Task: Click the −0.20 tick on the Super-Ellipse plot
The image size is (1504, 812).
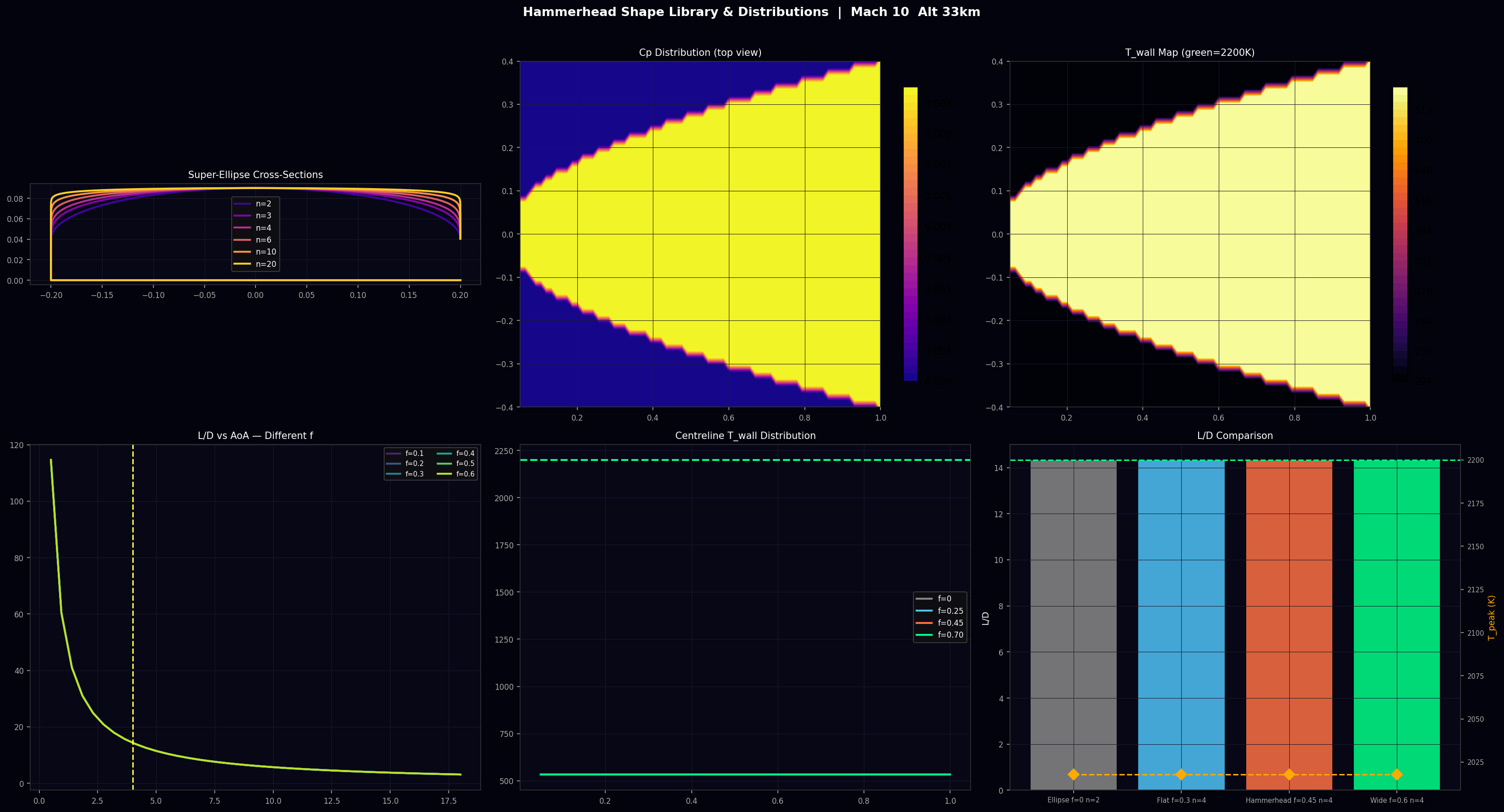Action: click(51, 295)
